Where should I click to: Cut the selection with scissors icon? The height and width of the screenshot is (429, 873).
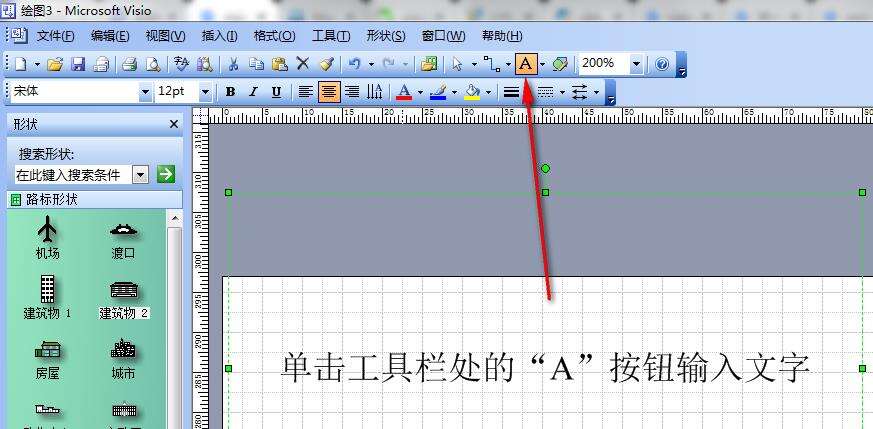tap(233, 64)
